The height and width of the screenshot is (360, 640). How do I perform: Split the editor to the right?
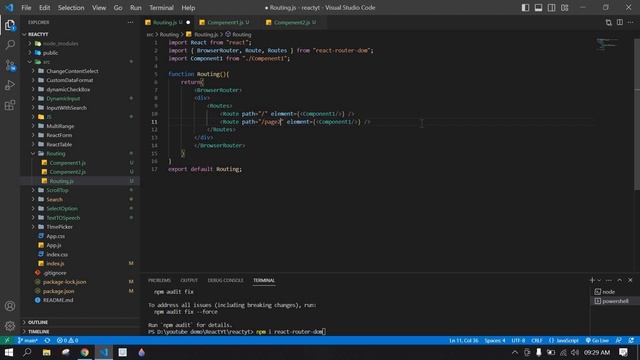(620, 22)
